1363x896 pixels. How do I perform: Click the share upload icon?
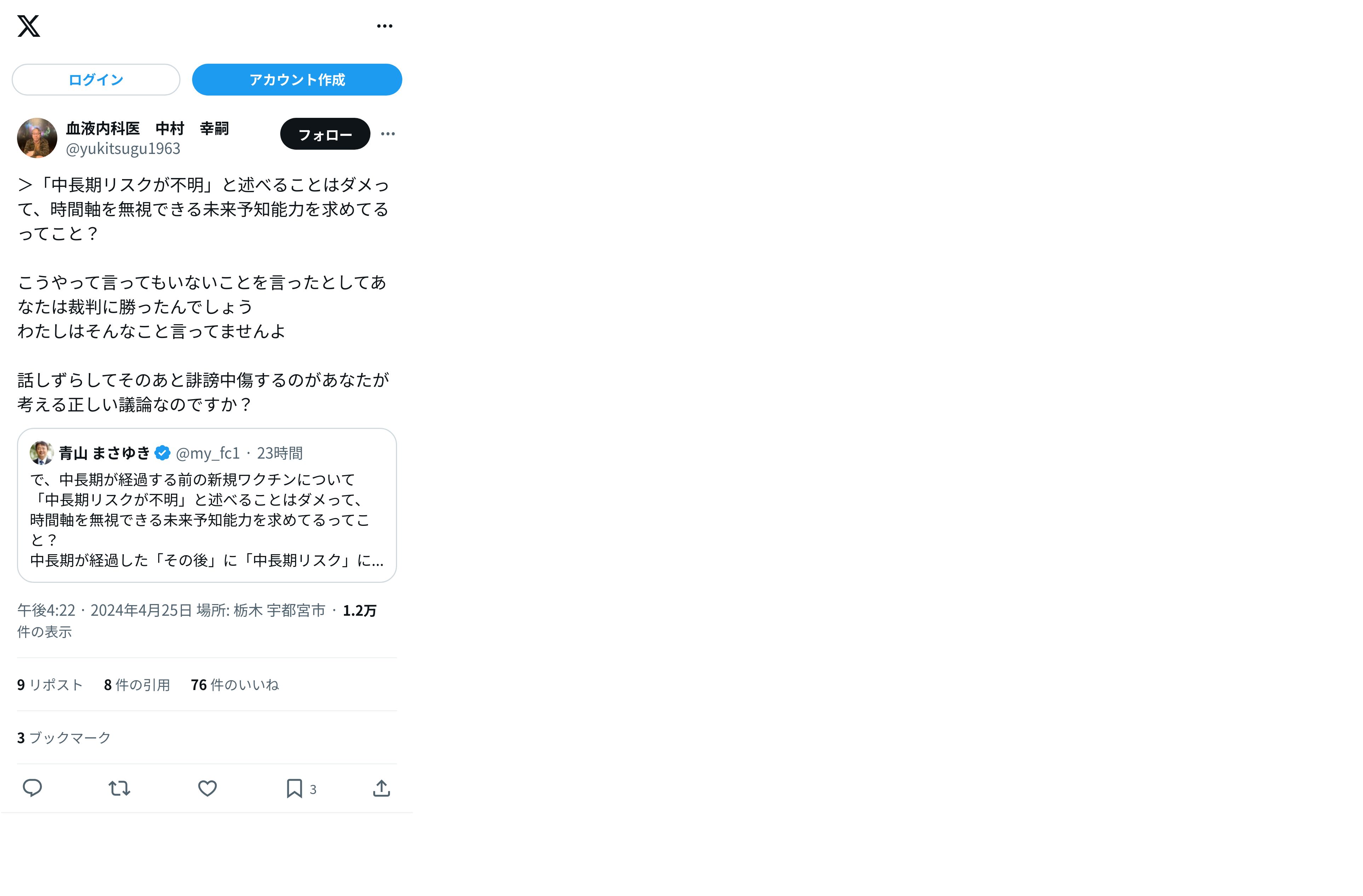(381, 788)
